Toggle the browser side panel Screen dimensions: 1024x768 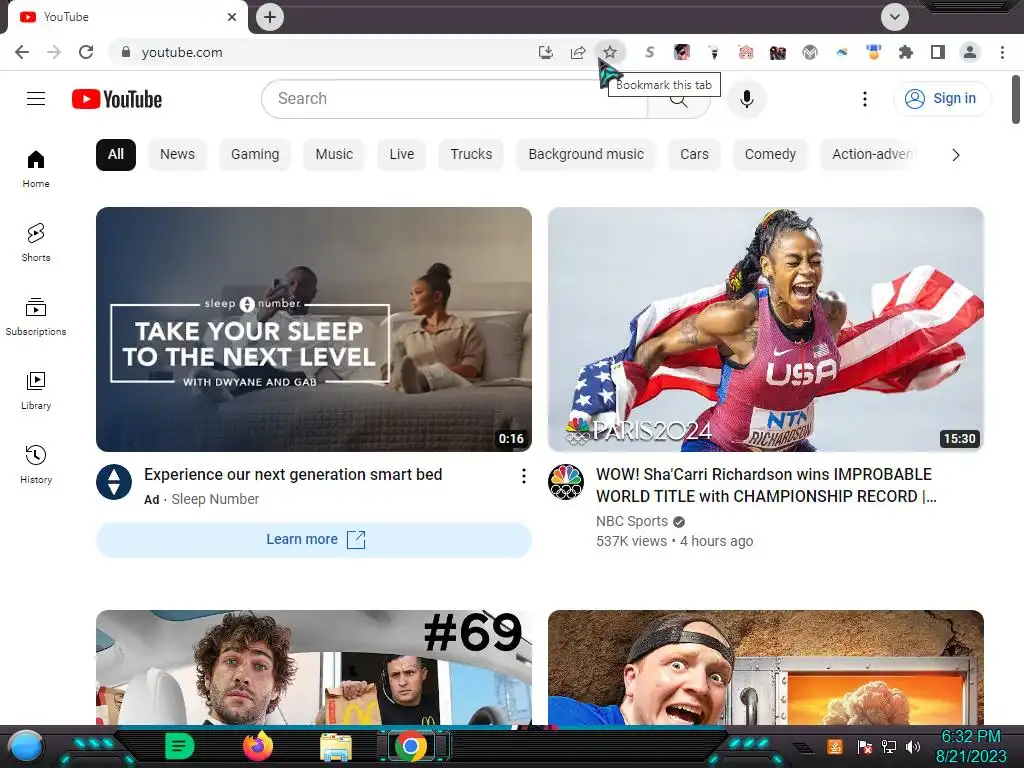pos(937,52)
